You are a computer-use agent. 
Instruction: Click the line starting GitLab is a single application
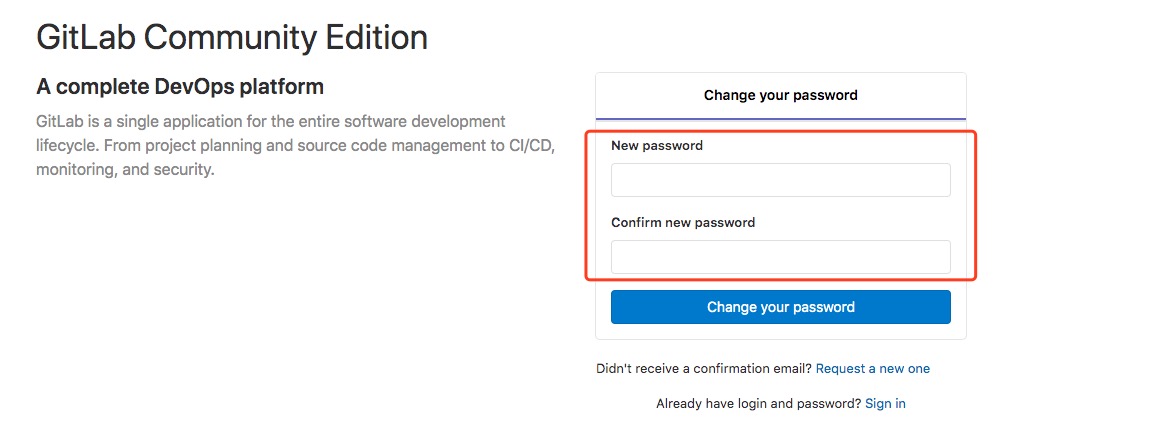270,122
